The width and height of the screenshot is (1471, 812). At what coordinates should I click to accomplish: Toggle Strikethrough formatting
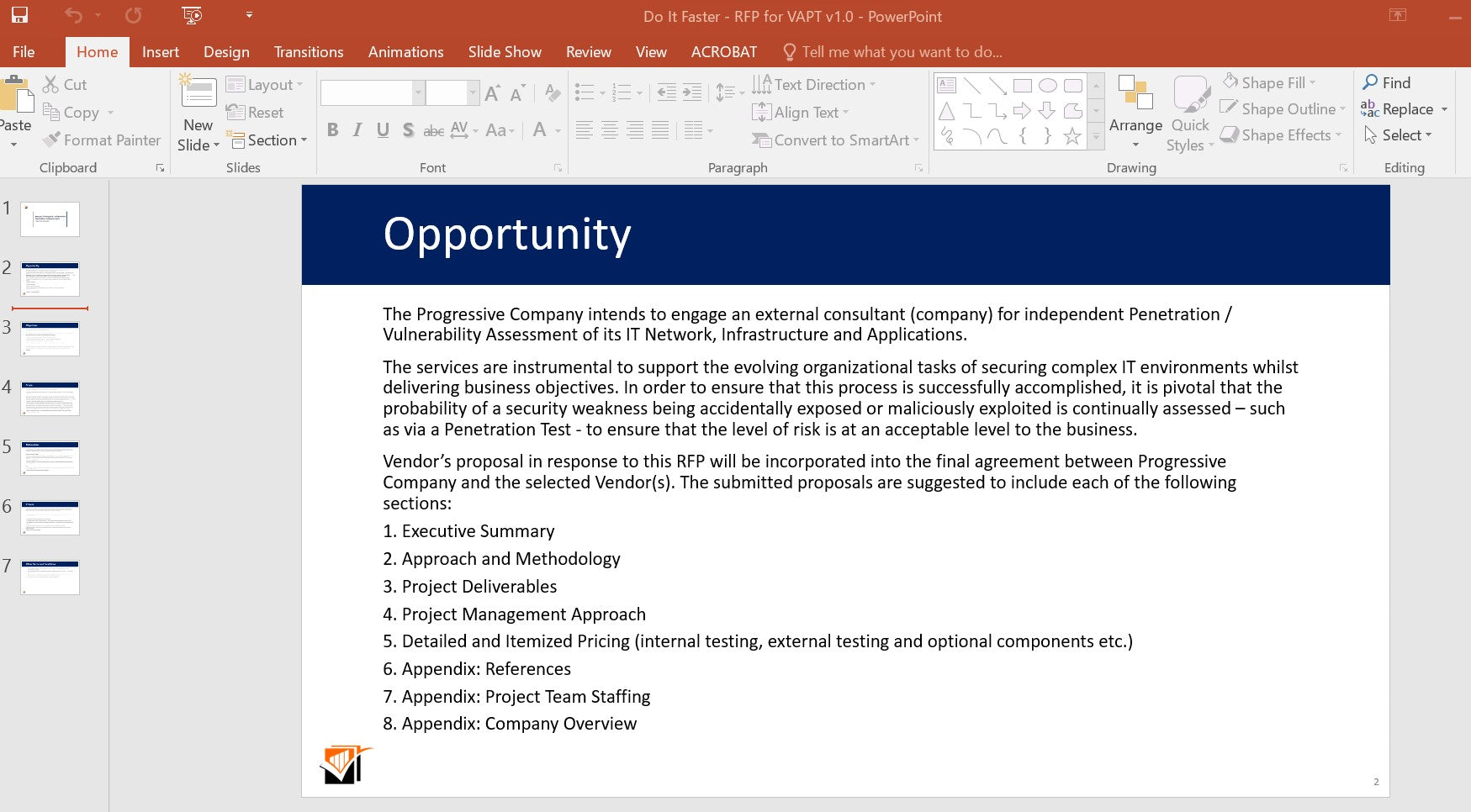pos(433,130)
